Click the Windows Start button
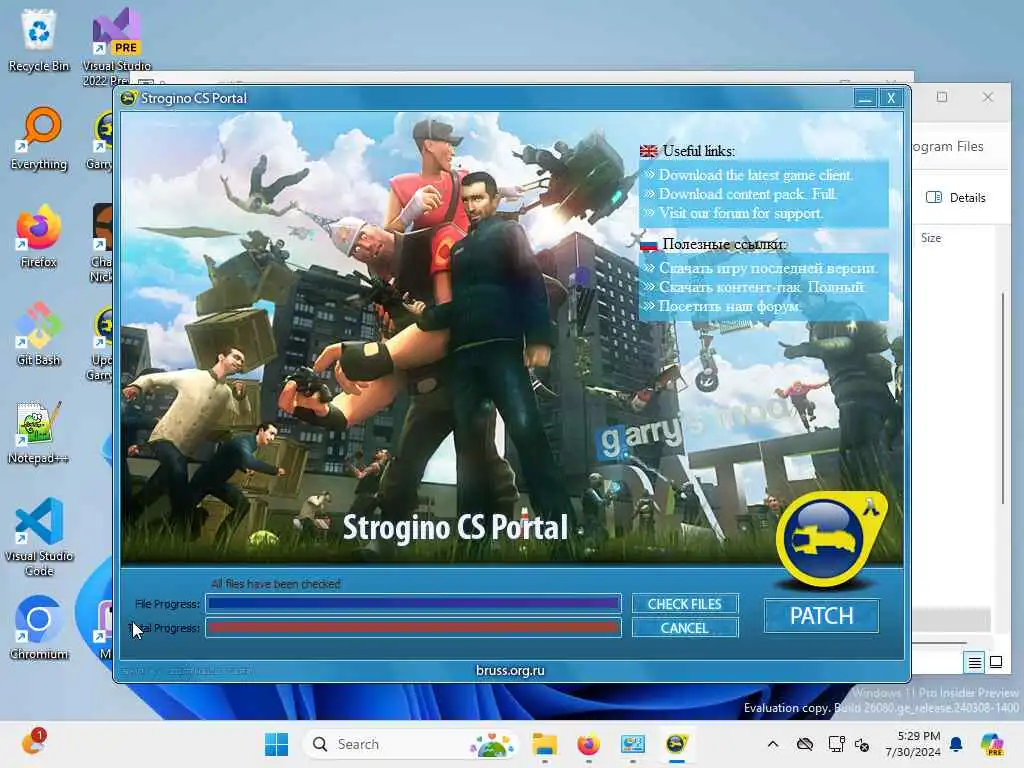Image resolution: width=1024 pixels, height=768 pixels. [x=276, y=744]
